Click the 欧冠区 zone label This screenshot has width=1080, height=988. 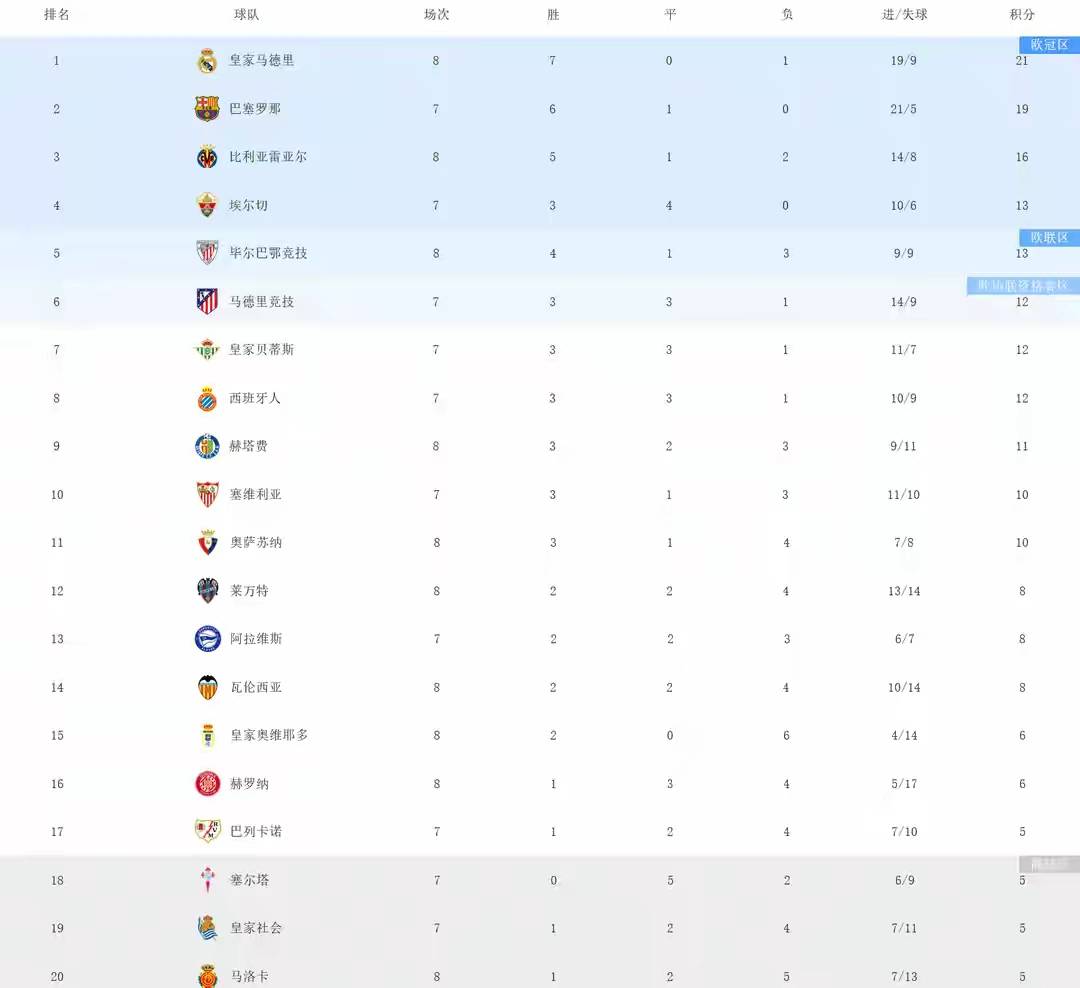(1049, 45)
